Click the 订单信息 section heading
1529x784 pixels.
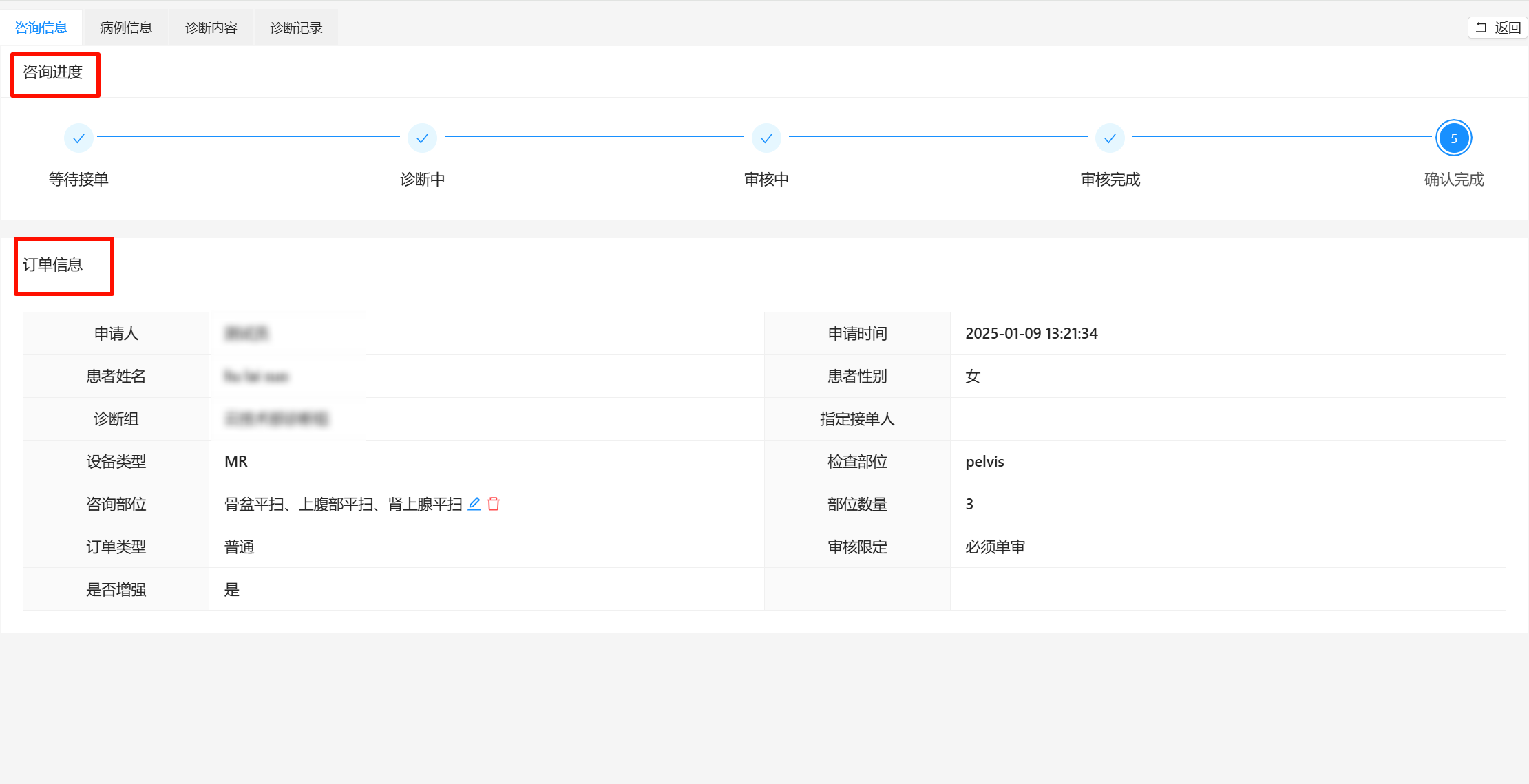point(53,265)
